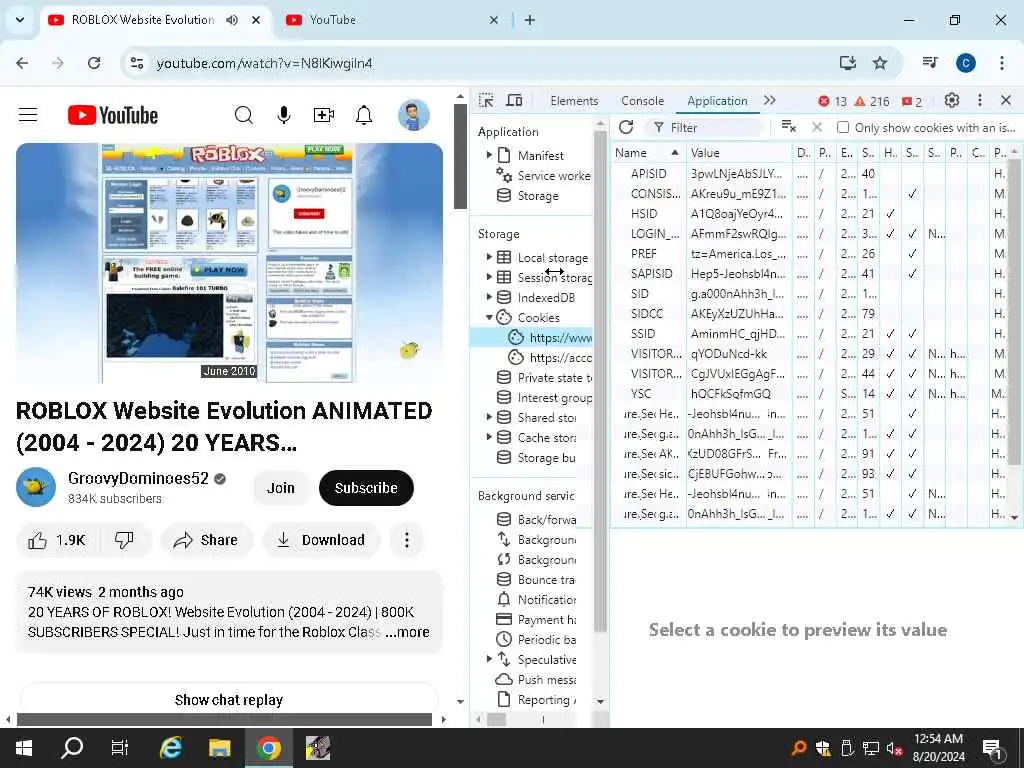Expand Local storage tree node
The height and width of the screenshot is (768, 1024).
point(489,257)
